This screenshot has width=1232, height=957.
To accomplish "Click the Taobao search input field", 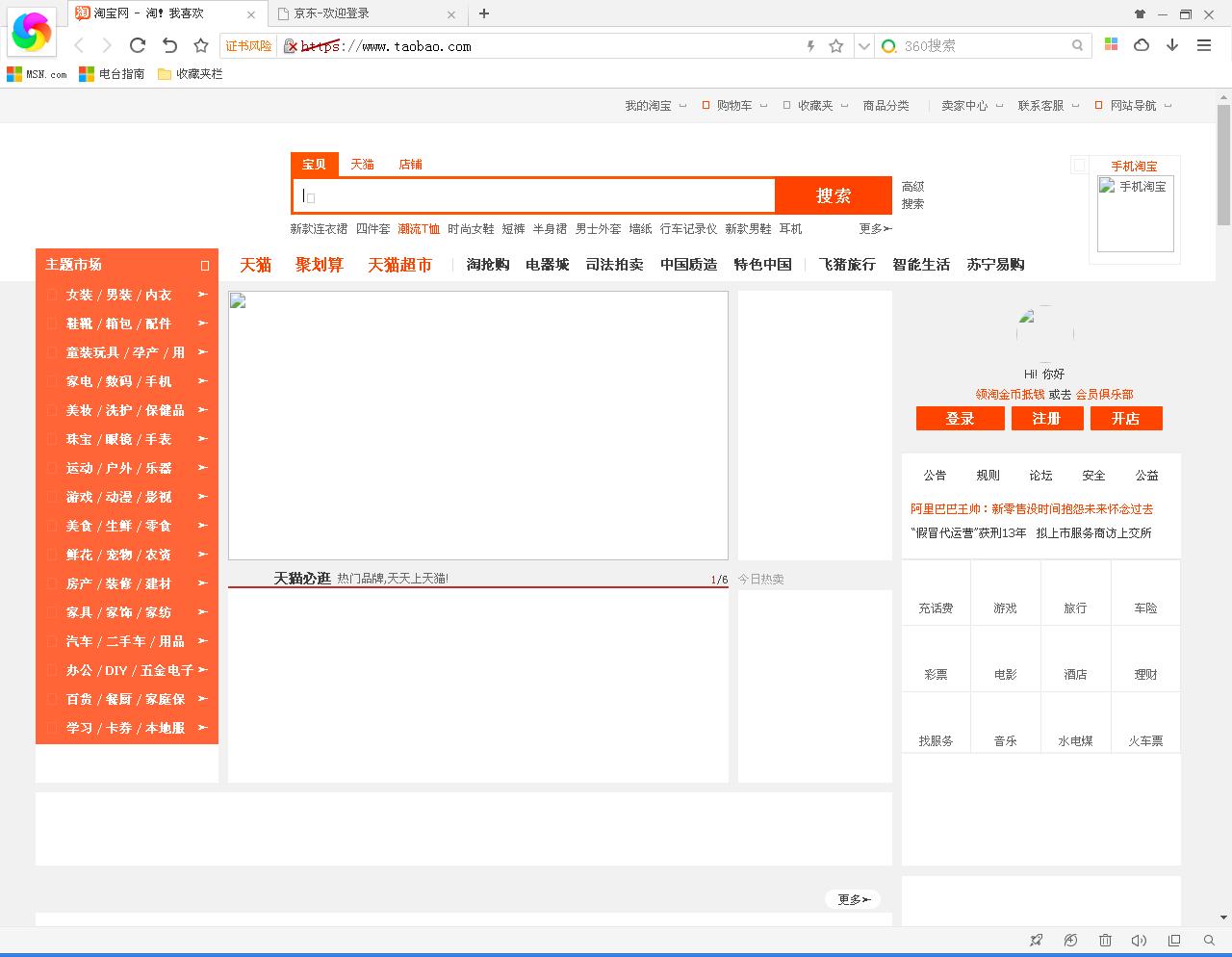I will click(534, 195).
